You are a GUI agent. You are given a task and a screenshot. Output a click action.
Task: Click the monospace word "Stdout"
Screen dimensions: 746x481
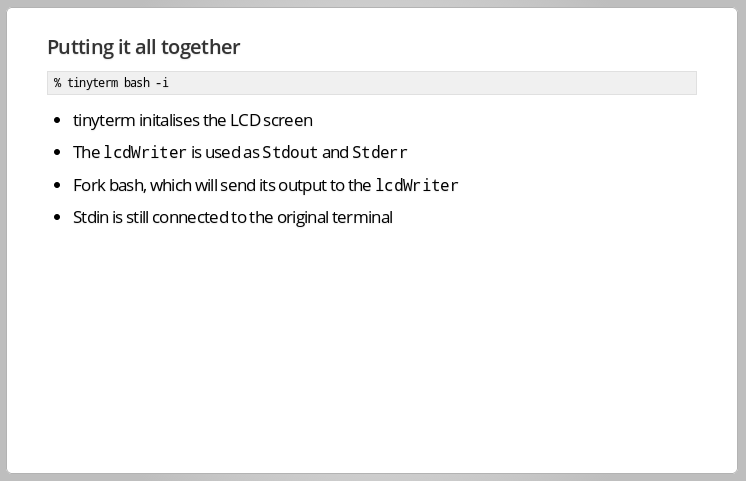click(290, 152)
